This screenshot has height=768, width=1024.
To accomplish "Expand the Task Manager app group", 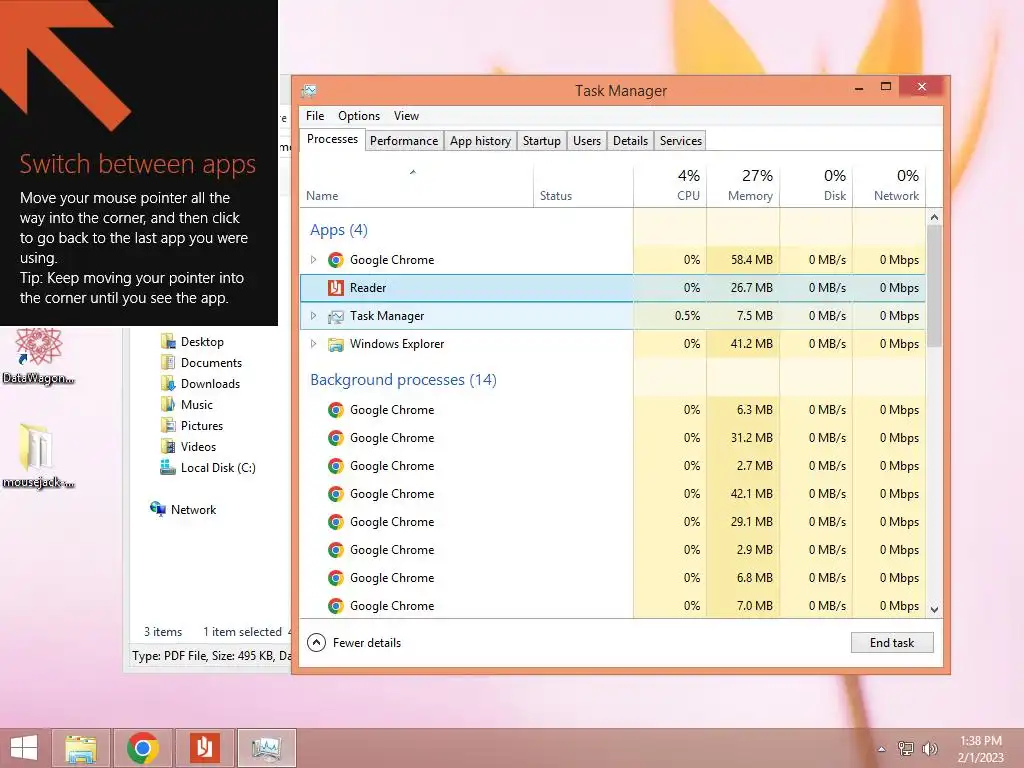I will [x=313, y=316].
